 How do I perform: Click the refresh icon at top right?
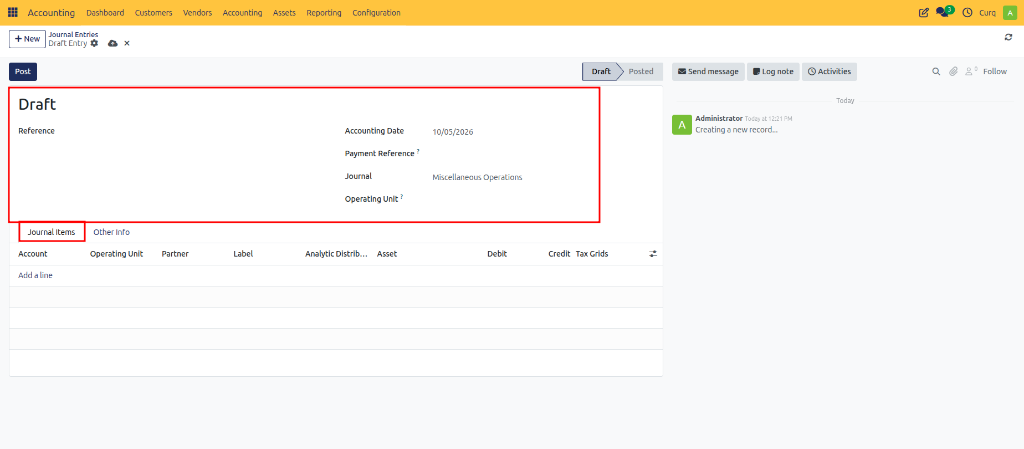[x=1008, y=37]
